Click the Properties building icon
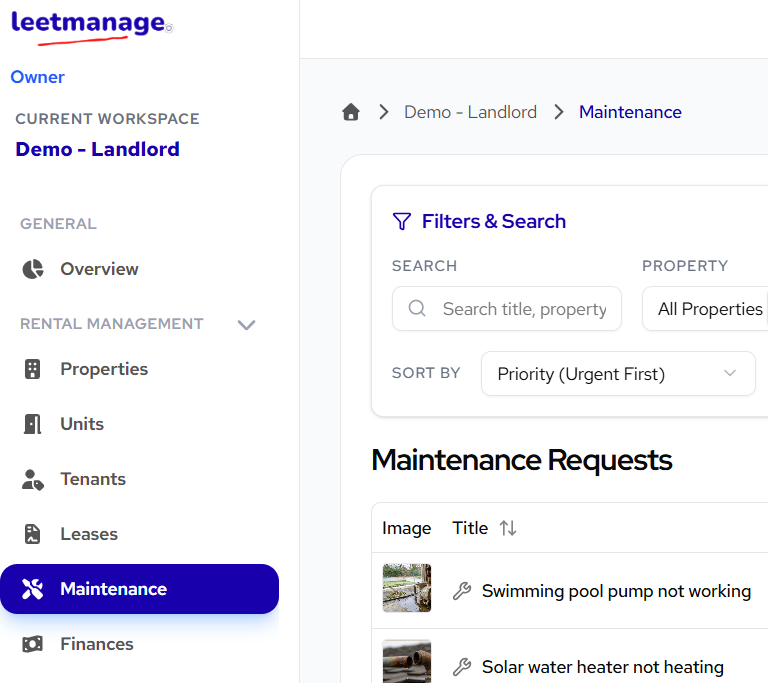The image size is (768, 683). pyautogui.click(x=32, y=369)
